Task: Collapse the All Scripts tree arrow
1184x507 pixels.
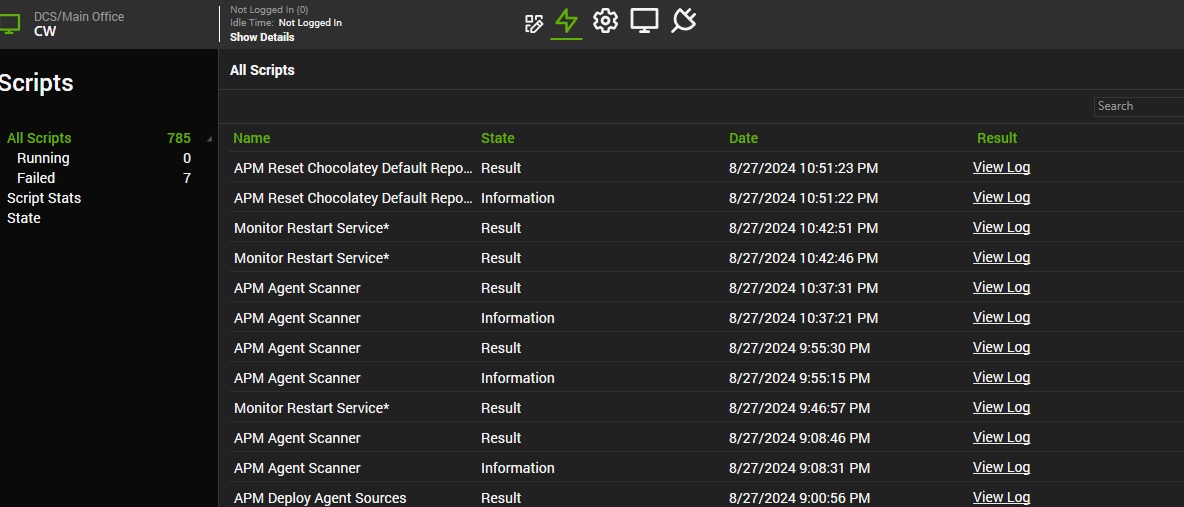Action: pyautogui.click(x=209, y=139)
